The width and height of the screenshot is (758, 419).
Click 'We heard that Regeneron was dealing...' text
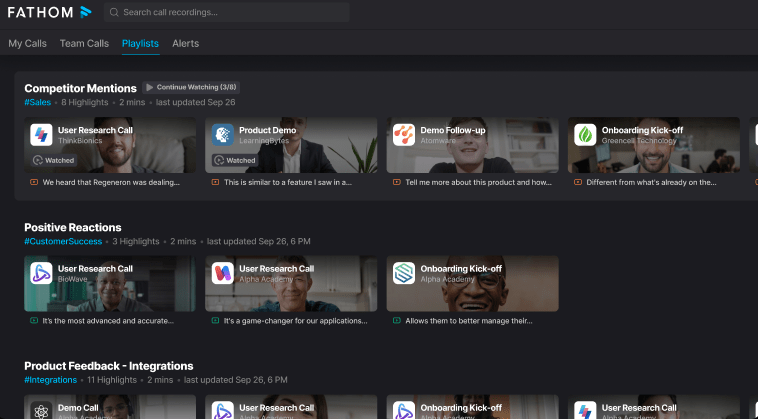(111, 182)
